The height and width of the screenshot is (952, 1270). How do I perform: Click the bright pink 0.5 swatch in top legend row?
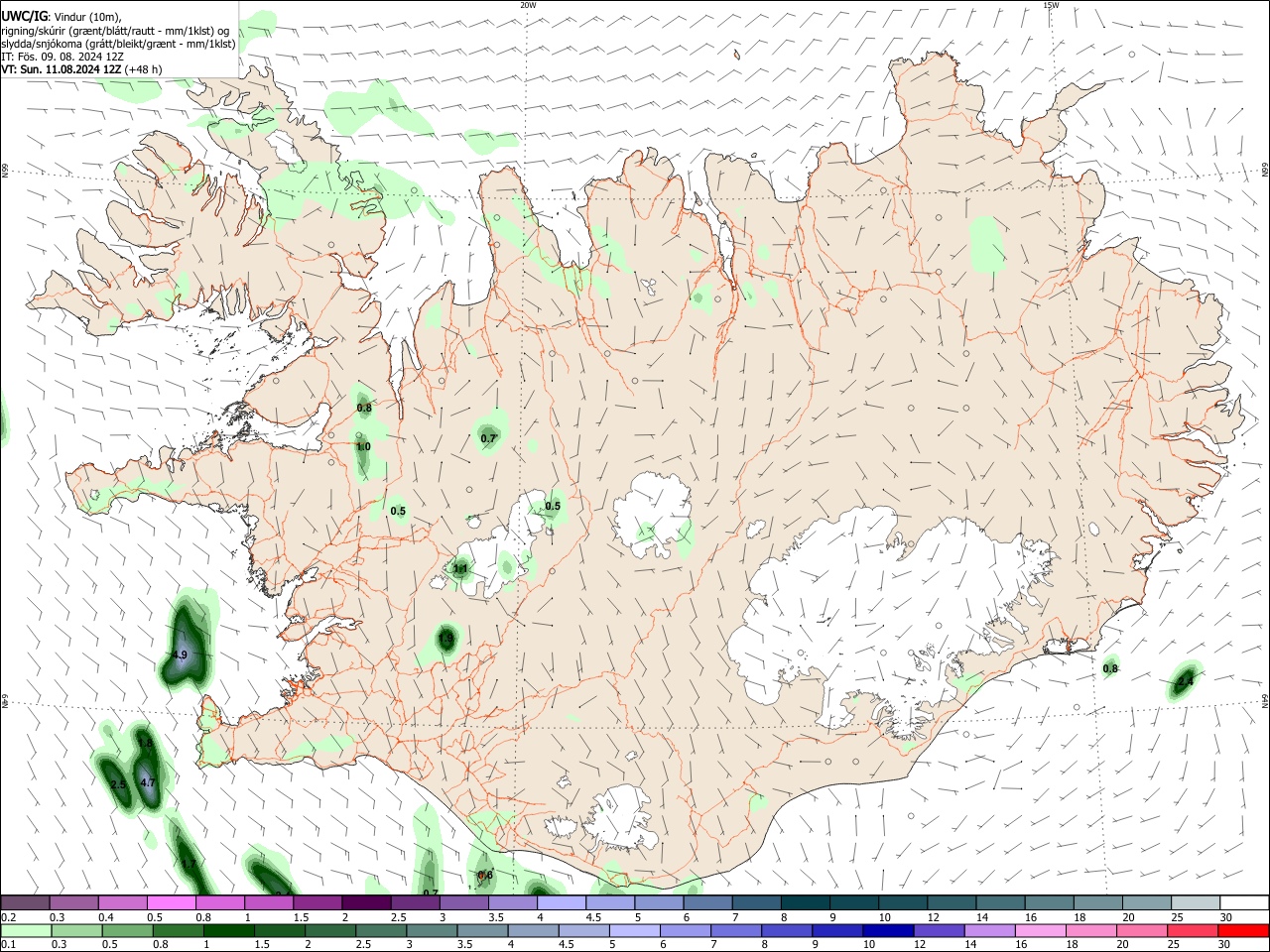click(x=172, y=902)
